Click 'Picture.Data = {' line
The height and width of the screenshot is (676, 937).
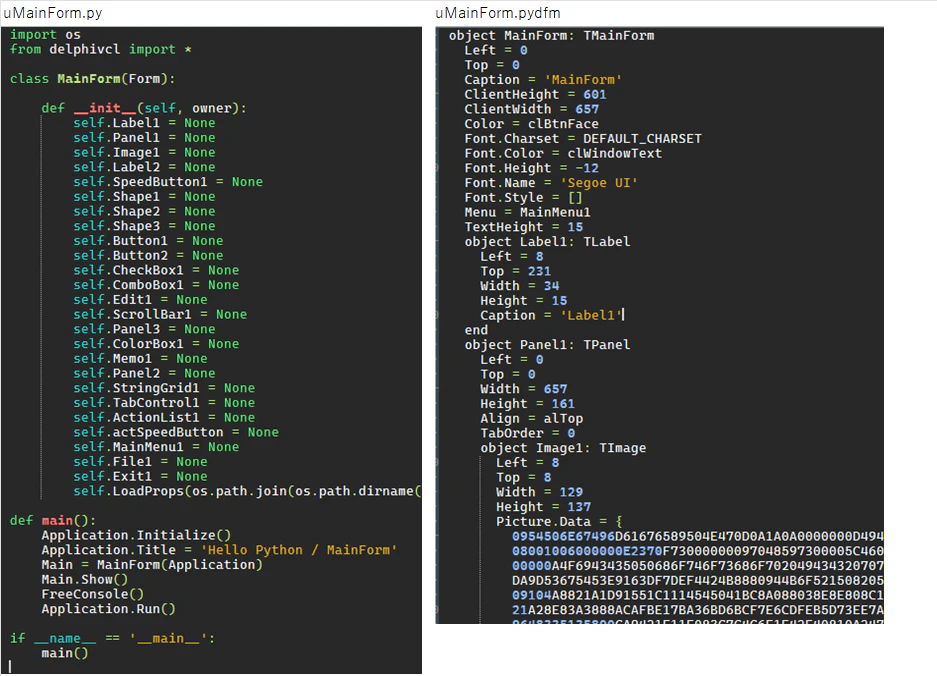coord(559,521)
